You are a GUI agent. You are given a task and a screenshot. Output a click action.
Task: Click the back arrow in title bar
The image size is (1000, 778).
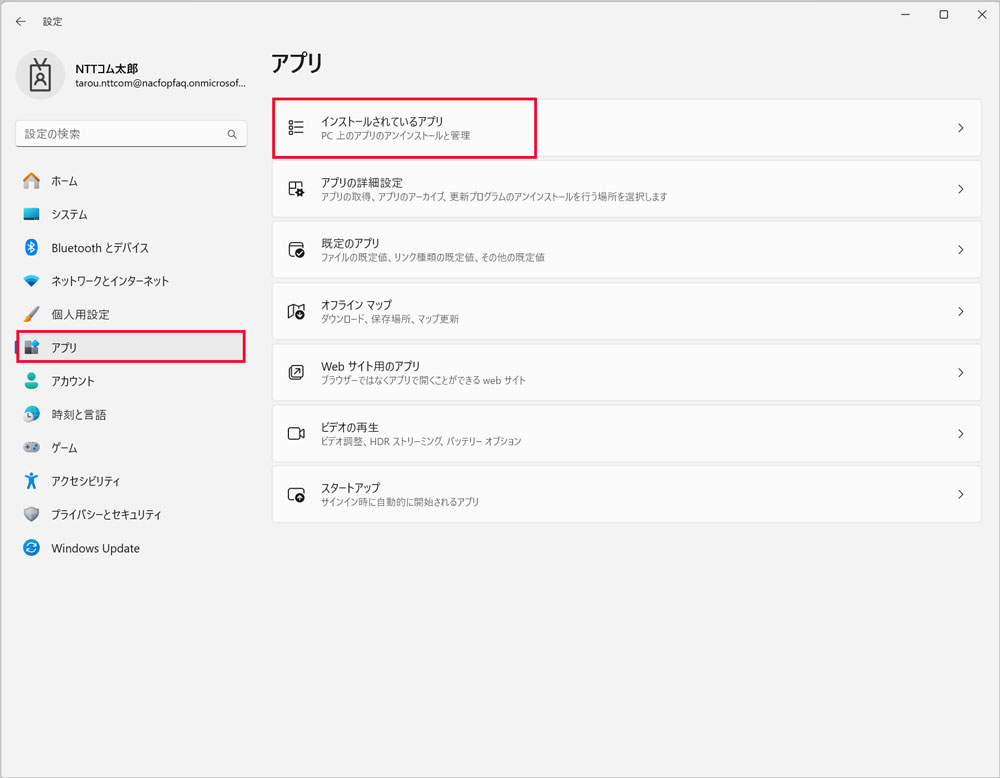(21, 21)
